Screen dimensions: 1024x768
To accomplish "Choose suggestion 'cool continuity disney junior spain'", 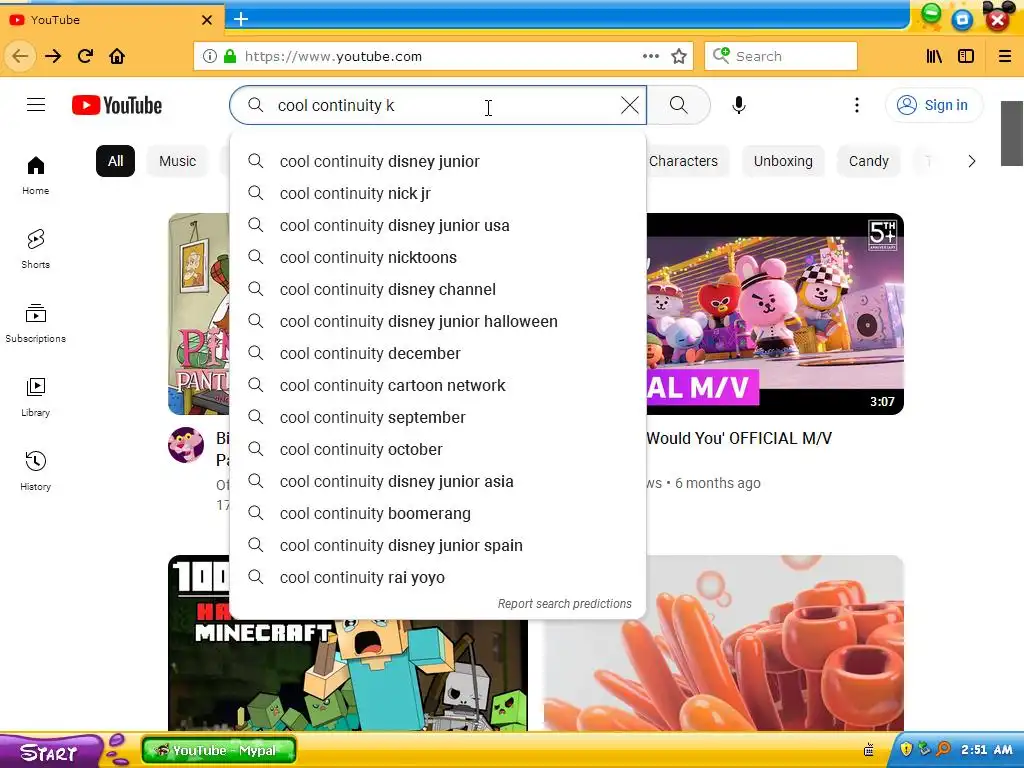I will pos(438,545).
